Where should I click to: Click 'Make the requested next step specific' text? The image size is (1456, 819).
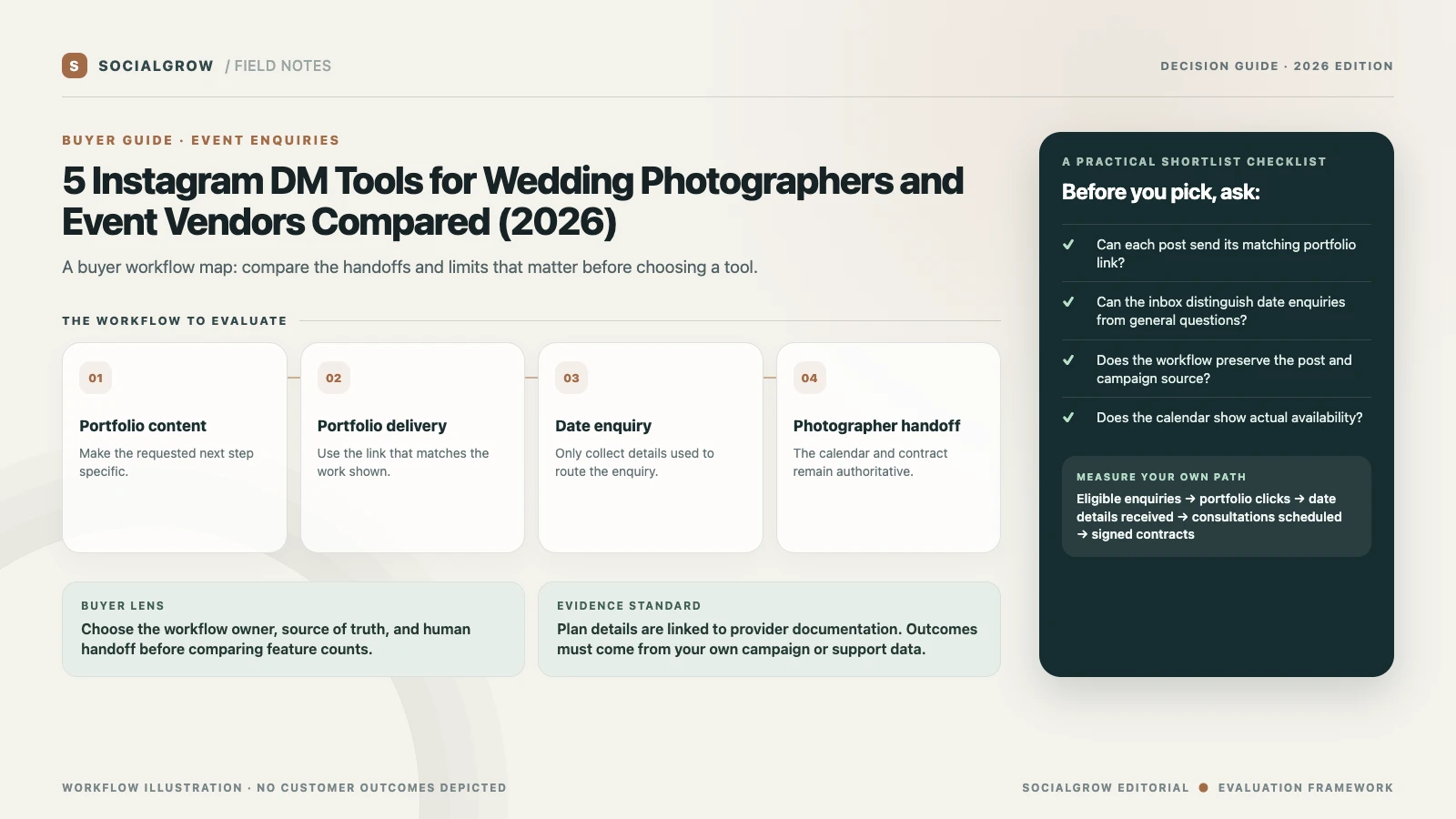click(x=167, y=462)
